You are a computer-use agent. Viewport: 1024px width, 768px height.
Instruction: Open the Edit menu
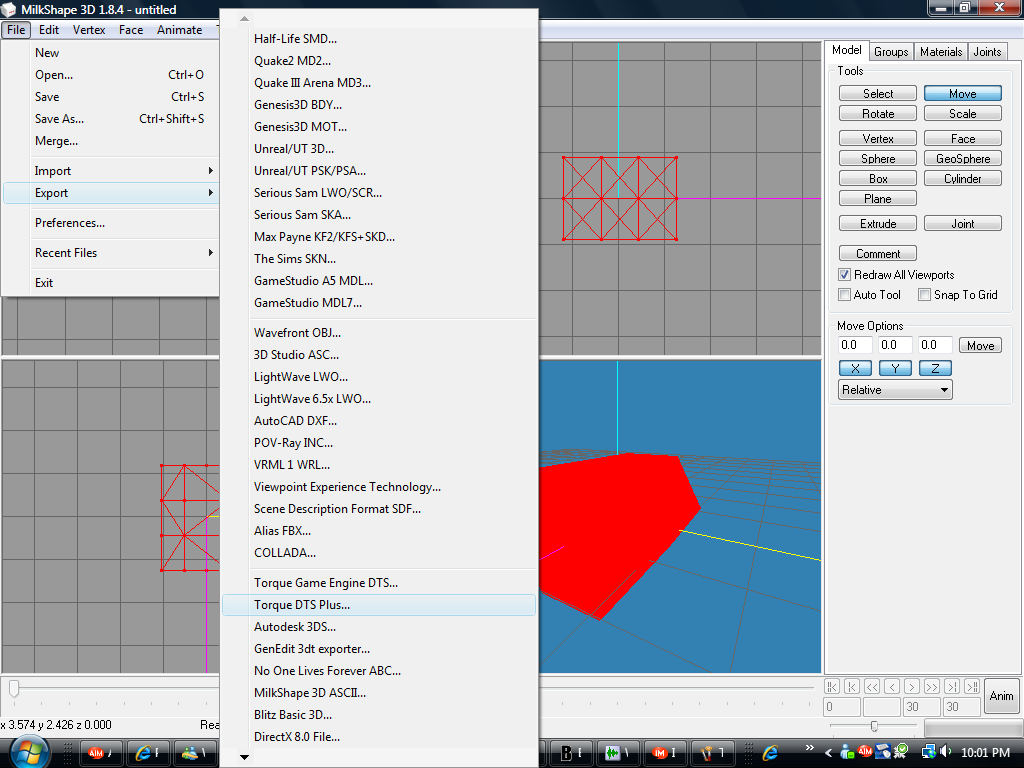click(49, 30)
